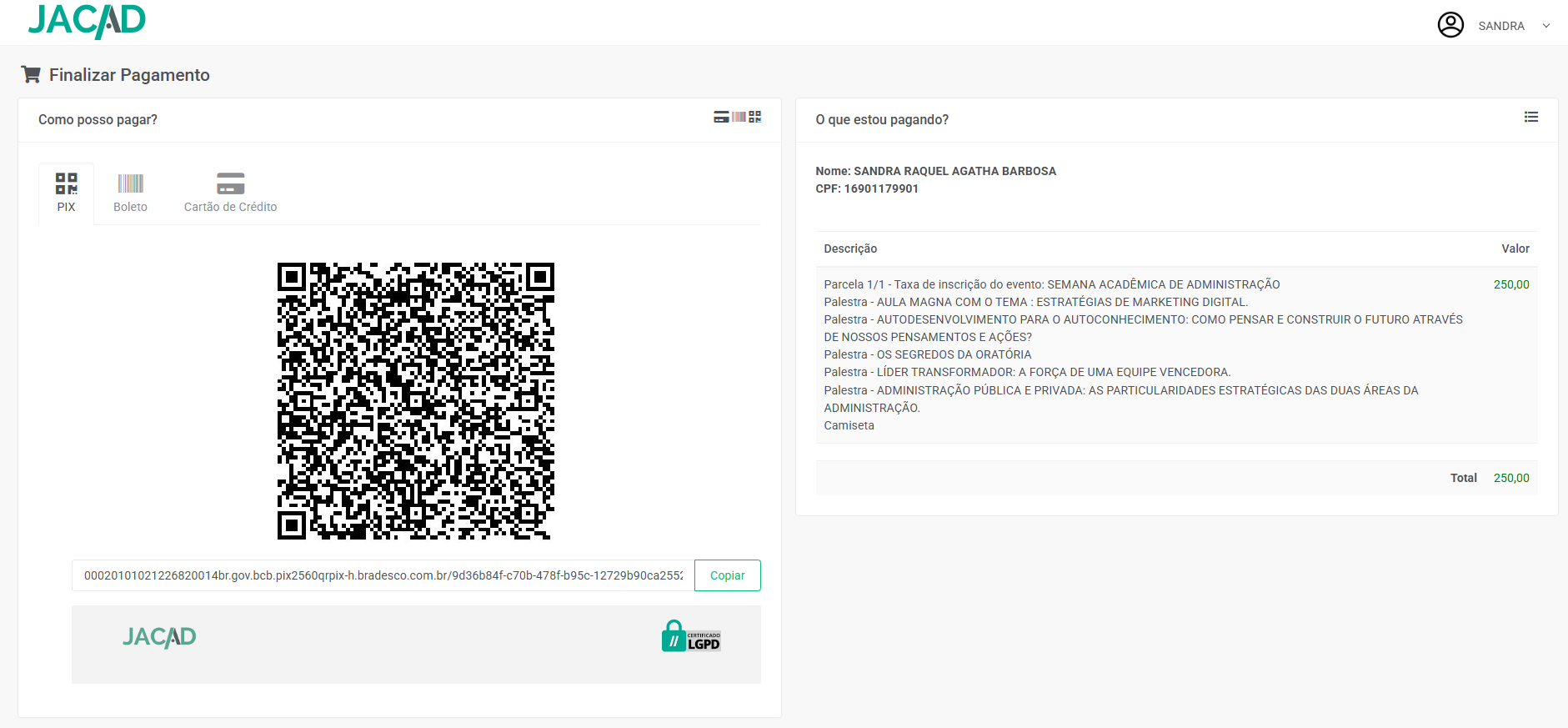Click the barcode icon in the payment panel header
The image size is (1568, 728).
[x=739, y=117]
